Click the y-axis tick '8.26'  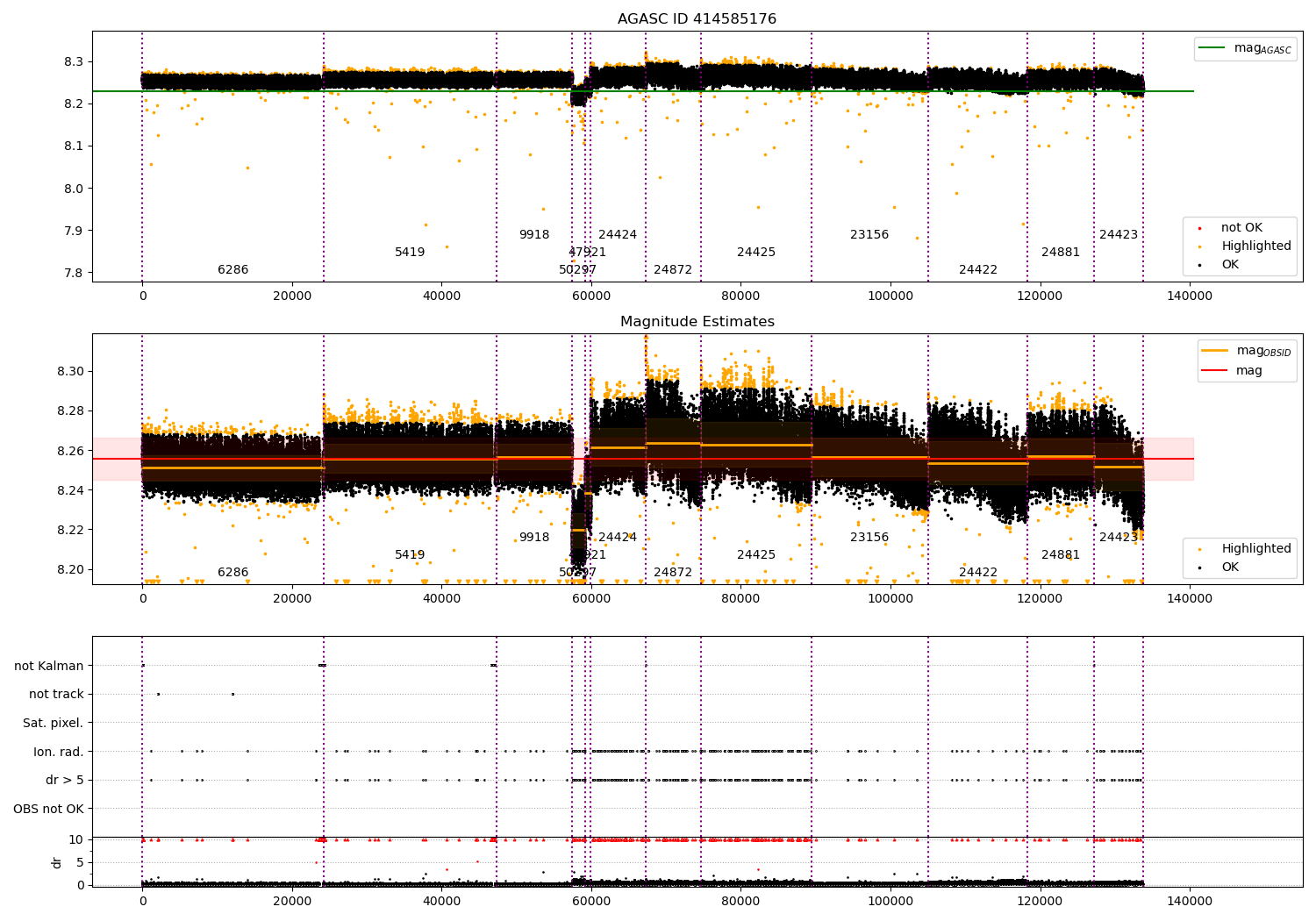(x=70, y=451)
